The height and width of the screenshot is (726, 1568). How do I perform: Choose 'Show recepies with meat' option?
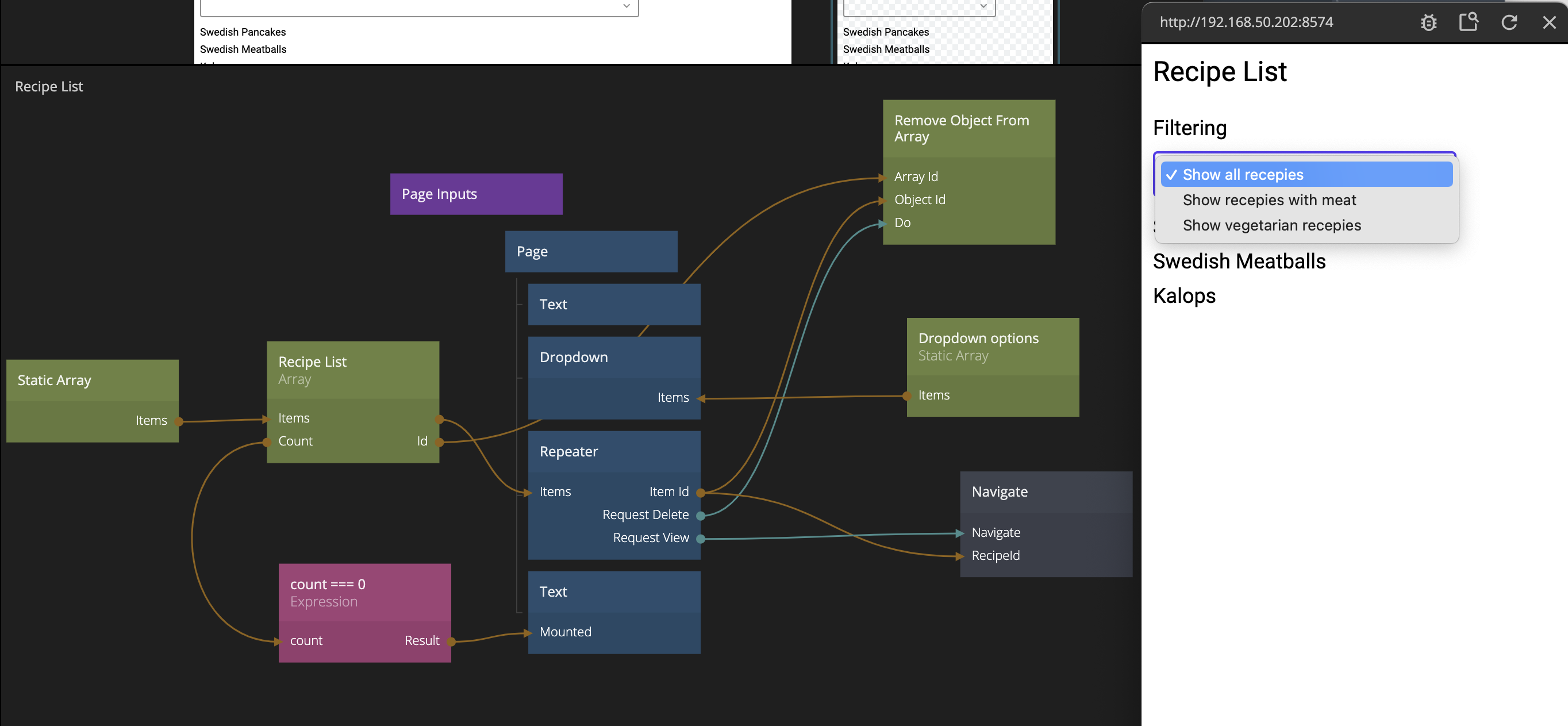(1269, 200)
